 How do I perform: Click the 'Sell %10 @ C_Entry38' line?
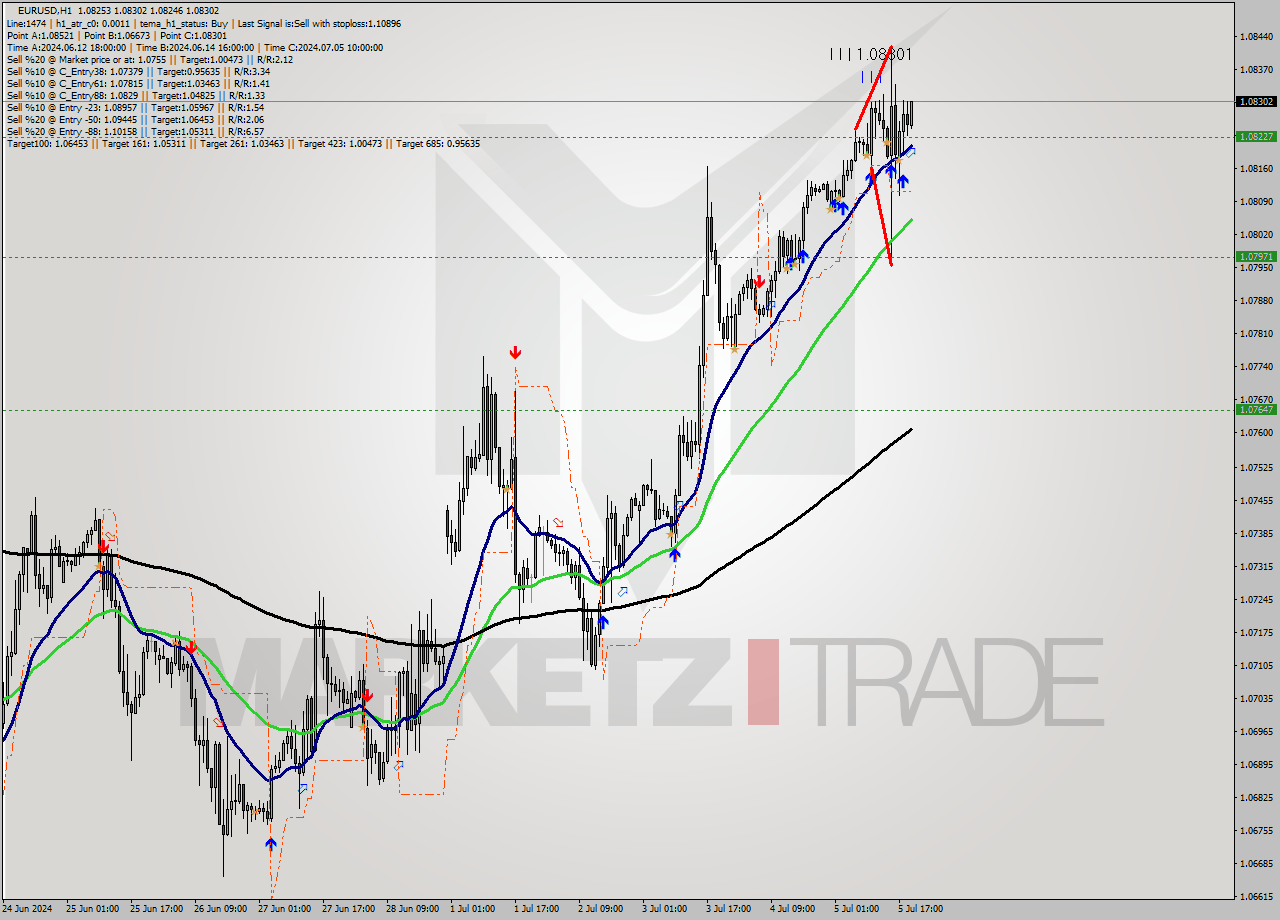click(138, 71)
